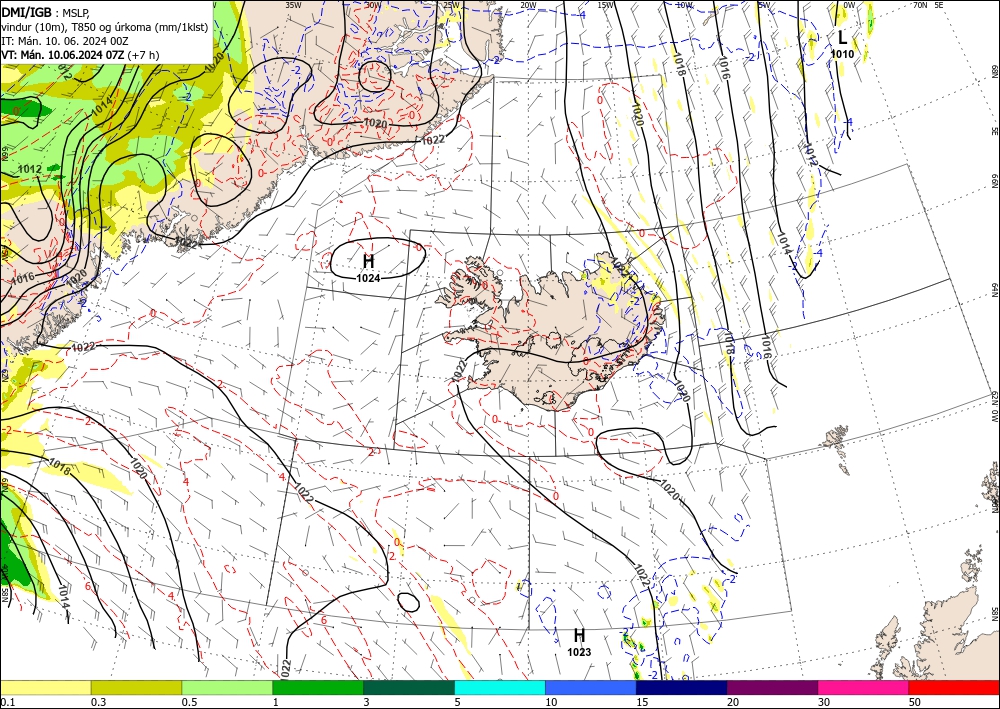
Task: Click the legend value "0.3"
Action: point(98,702)
